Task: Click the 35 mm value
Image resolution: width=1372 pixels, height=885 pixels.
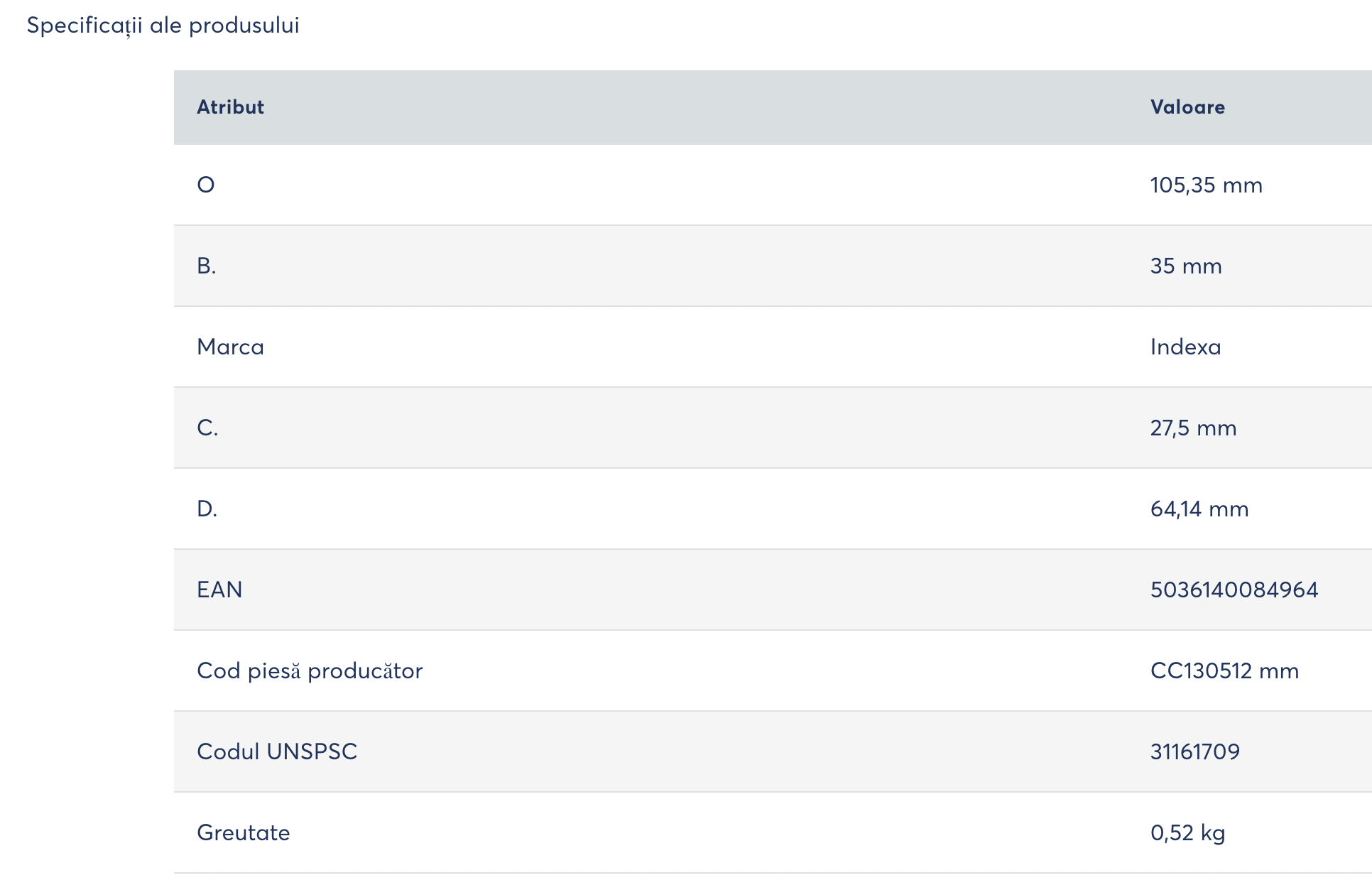Action: pyautogui.click(x=1186, y=266)
